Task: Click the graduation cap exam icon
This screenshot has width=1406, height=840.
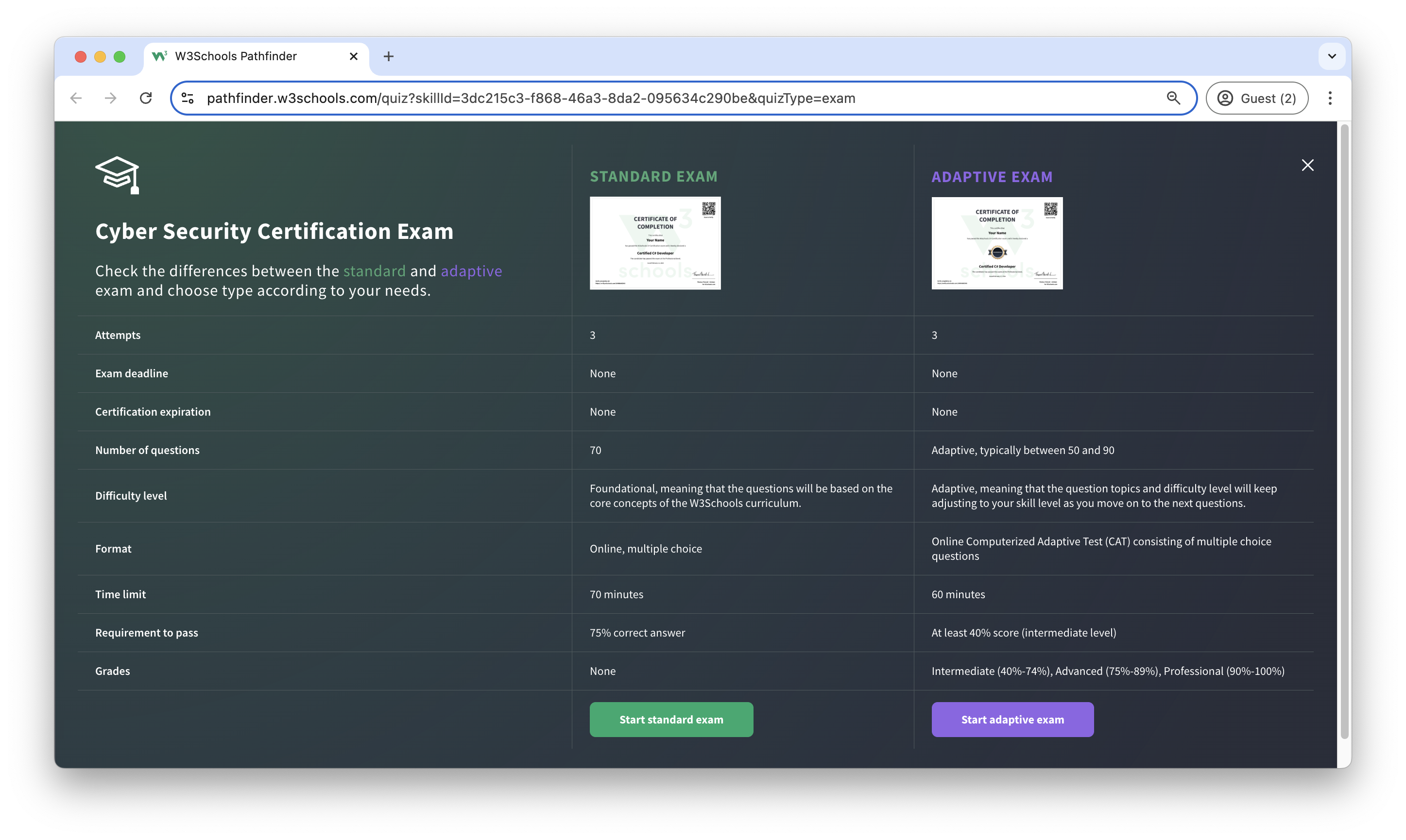Action: (117, 175)
